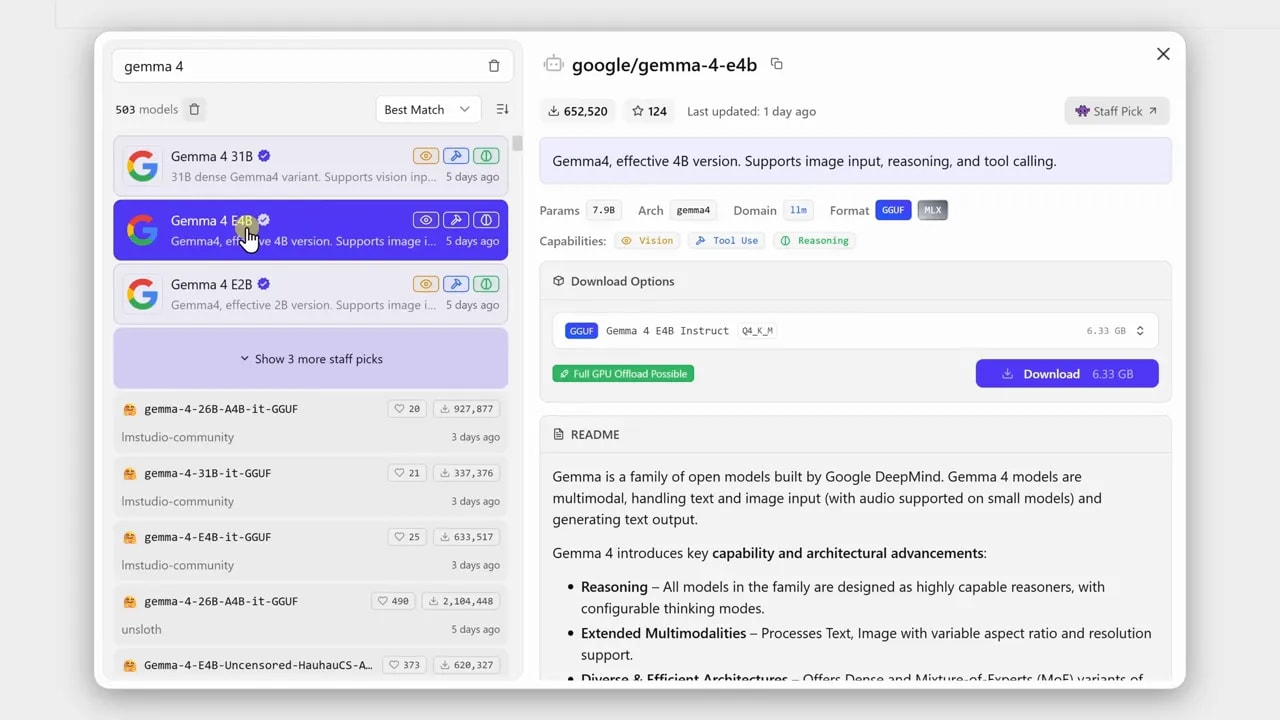This screenshot has width=1280, height=720.
Task: Click the tool use icon on Gemma 4 E4B
Action: [456, 220]
